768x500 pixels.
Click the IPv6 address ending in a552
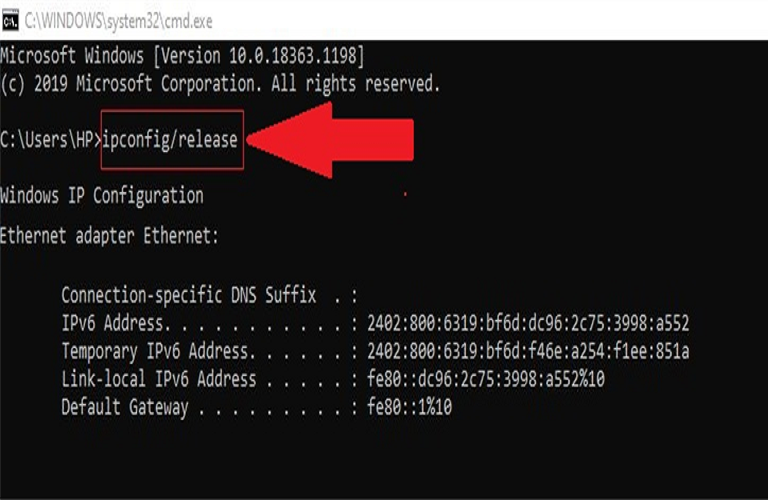coord(527,323)
